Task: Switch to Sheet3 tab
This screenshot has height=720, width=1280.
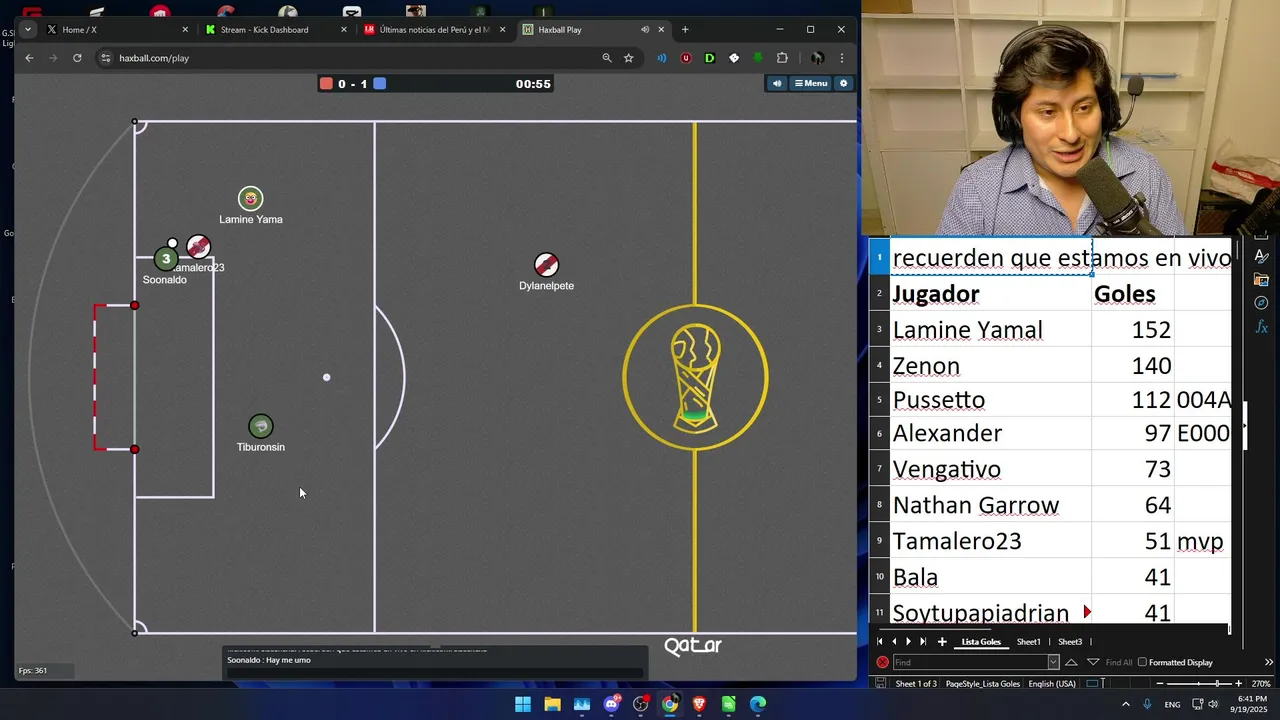Action: 1070,642
